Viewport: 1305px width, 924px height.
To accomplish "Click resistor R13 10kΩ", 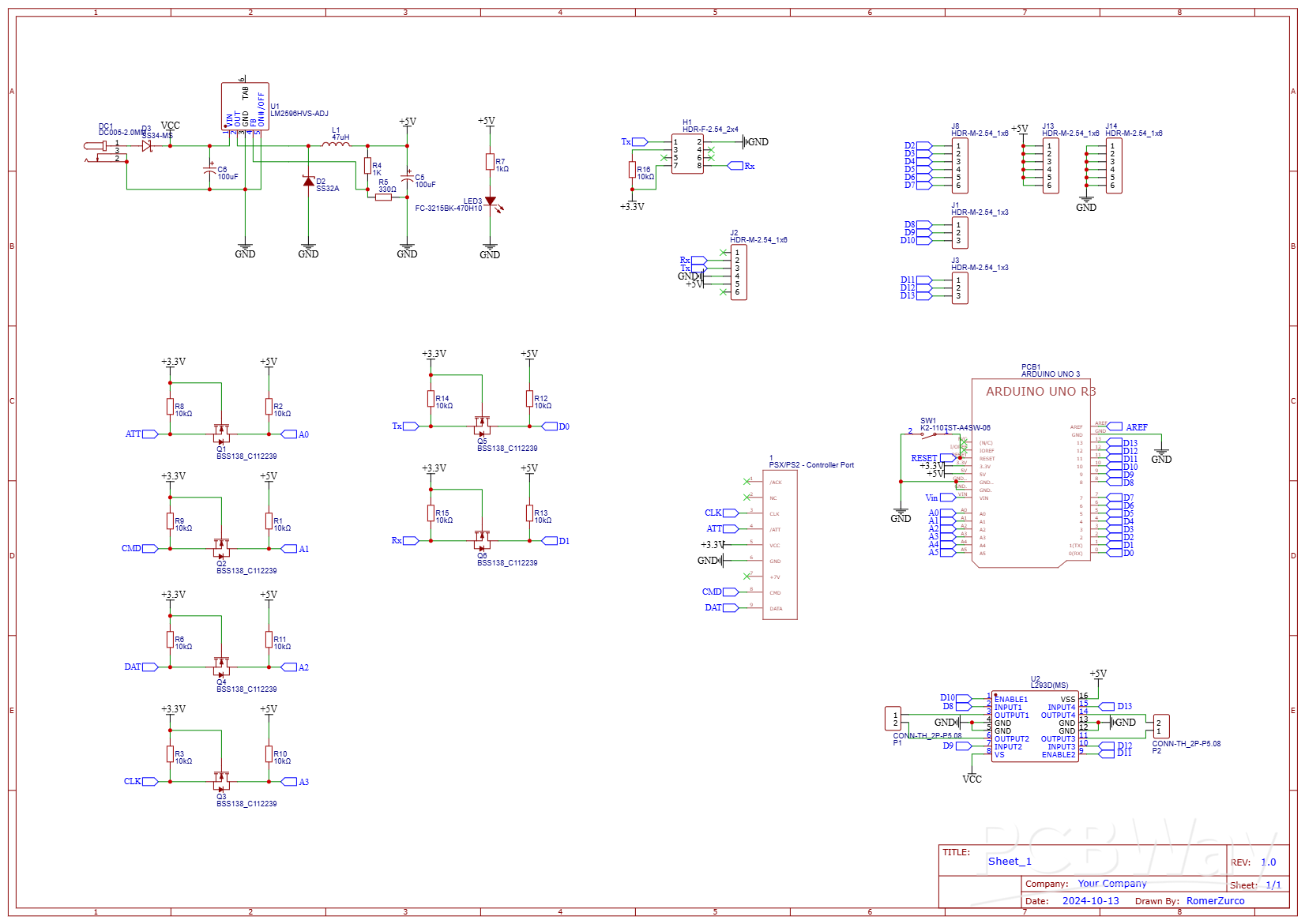I will coord(529,513).
